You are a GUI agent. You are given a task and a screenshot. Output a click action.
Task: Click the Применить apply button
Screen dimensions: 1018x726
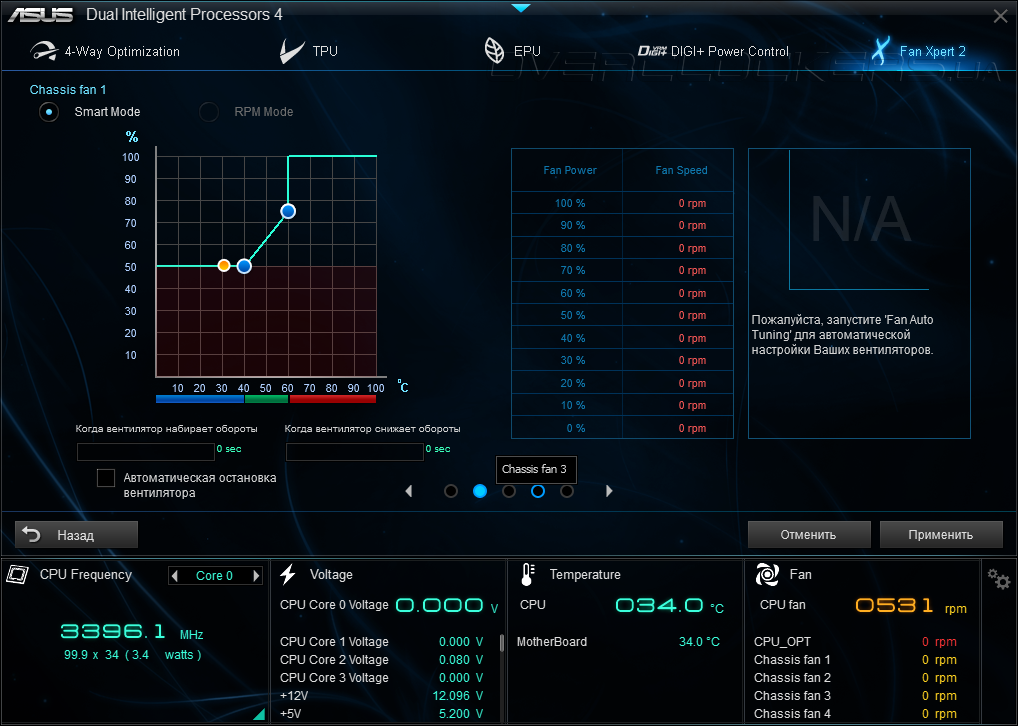pyautogui.click(x=941, y=534)
